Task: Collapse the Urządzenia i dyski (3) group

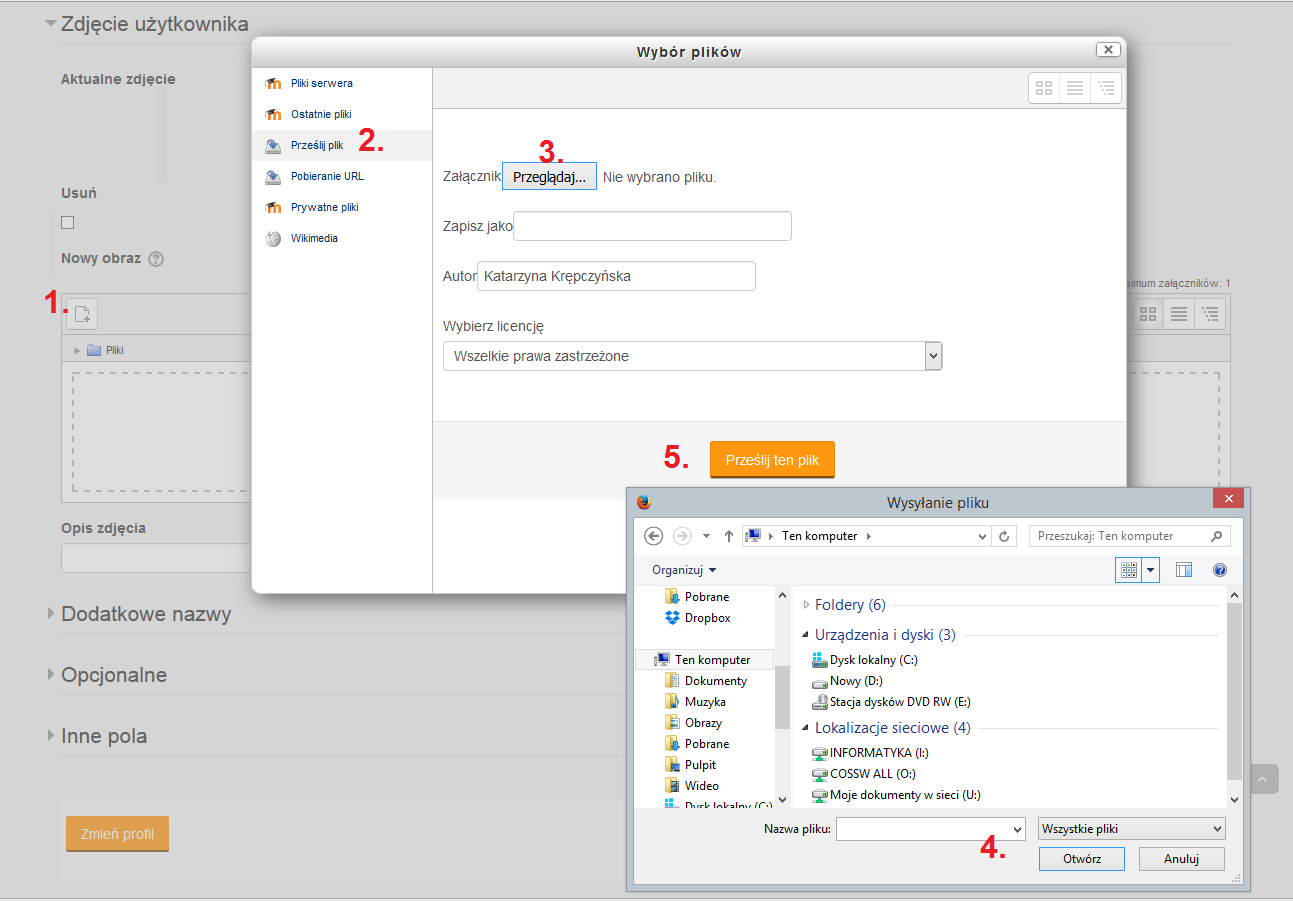Action: (x=807, y=635)
